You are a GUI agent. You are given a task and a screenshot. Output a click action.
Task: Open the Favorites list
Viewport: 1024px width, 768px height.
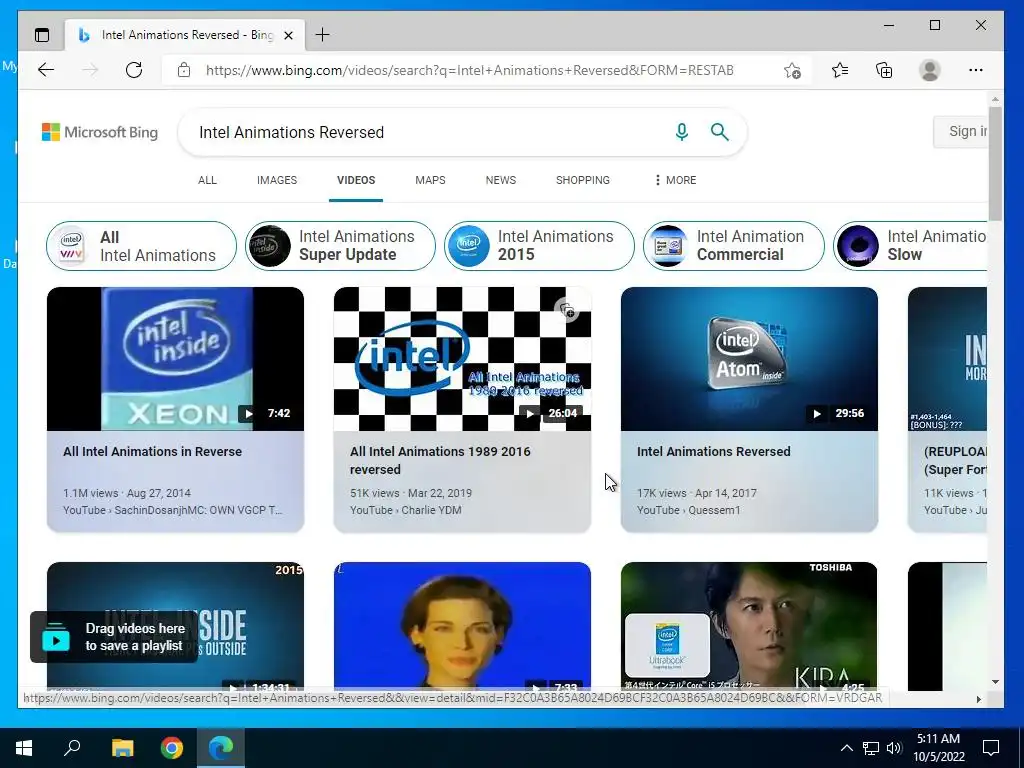pos(840,70)
